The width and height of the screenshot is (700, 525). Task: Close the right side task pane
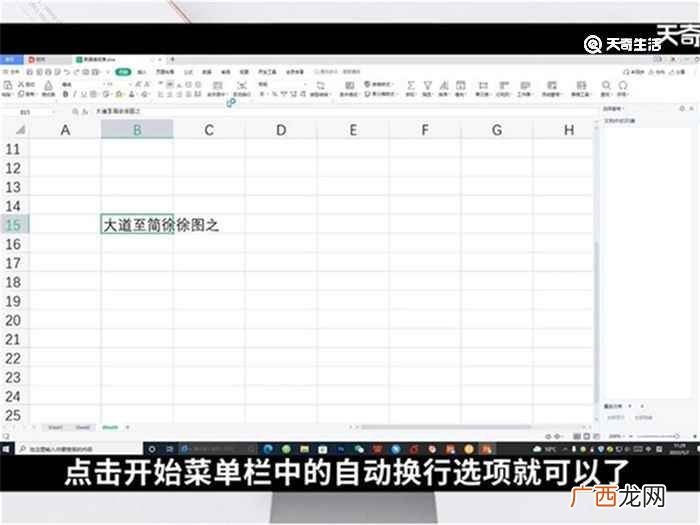click(x=692, y=108)
